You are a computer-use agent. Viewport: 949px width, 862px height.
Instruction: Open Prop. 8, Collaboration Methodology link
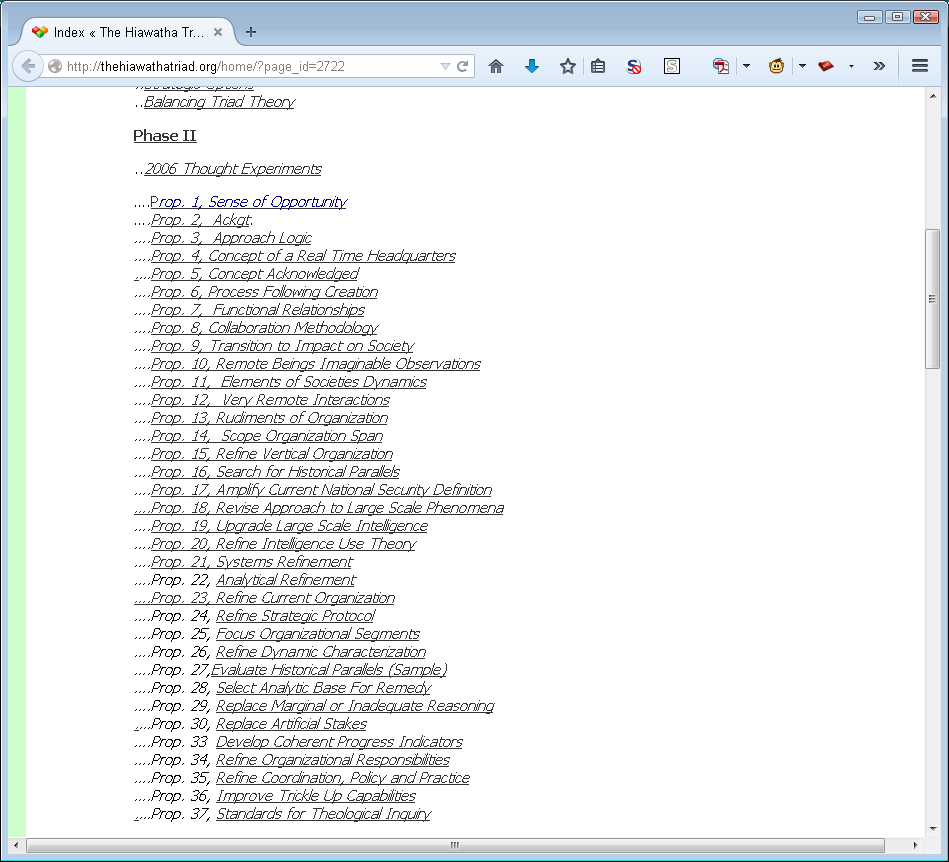point(264,328)
